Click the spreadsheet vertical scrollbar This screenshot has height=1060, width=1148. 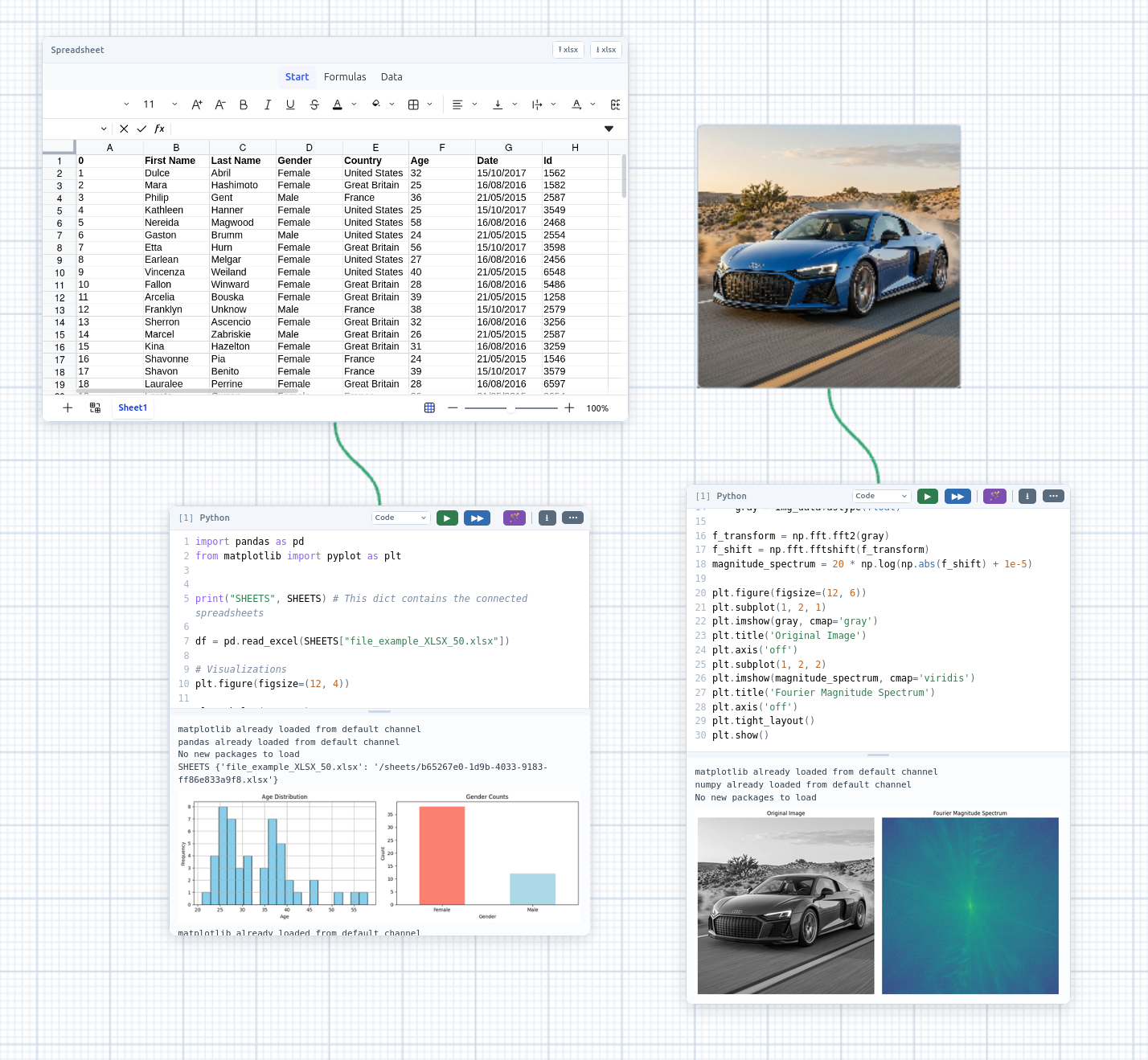(624, 176)
